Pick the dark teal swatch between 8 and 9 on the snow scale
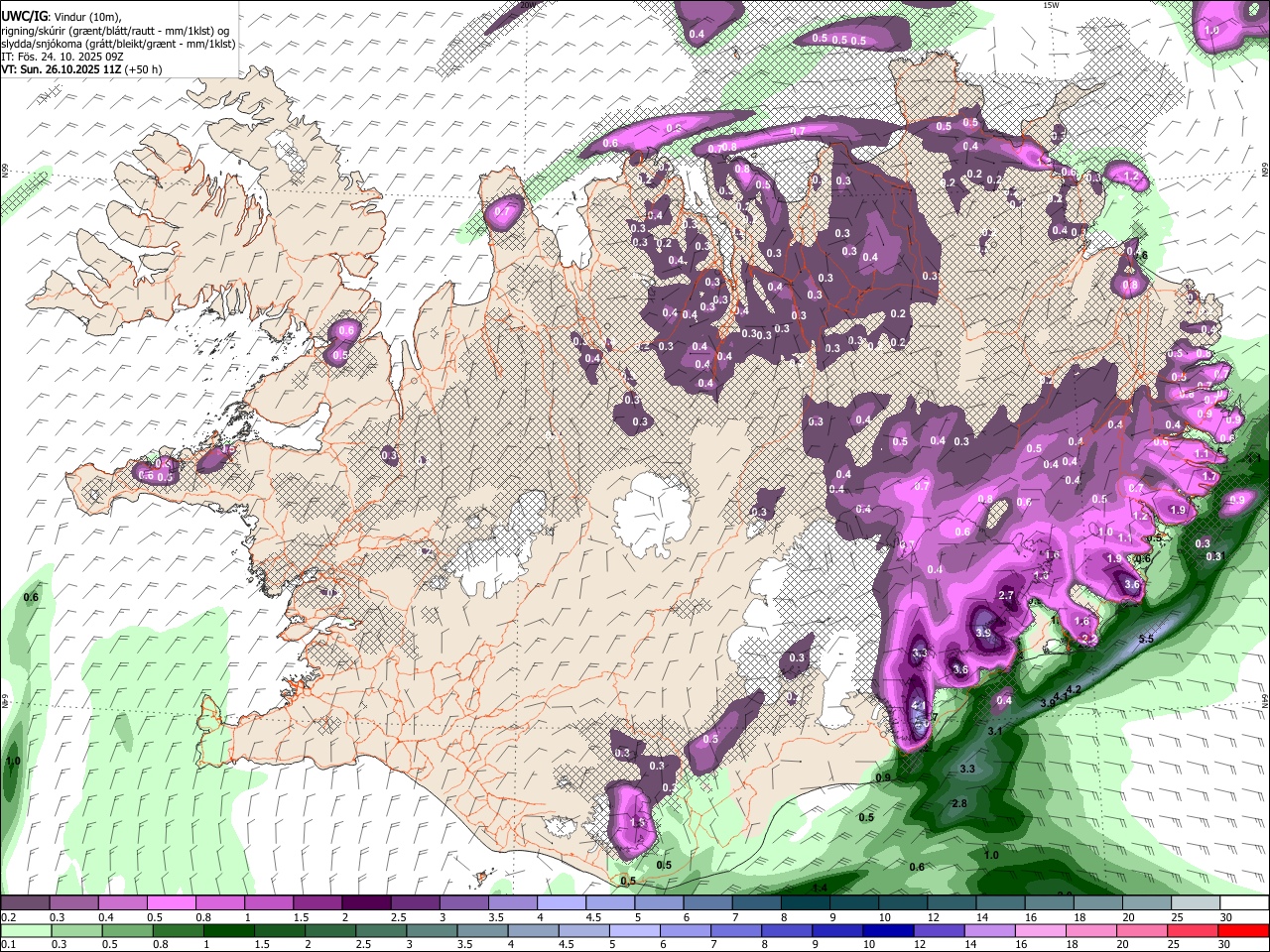The width and height of the screenshot is (1270, 952). [x=805, y=903]
